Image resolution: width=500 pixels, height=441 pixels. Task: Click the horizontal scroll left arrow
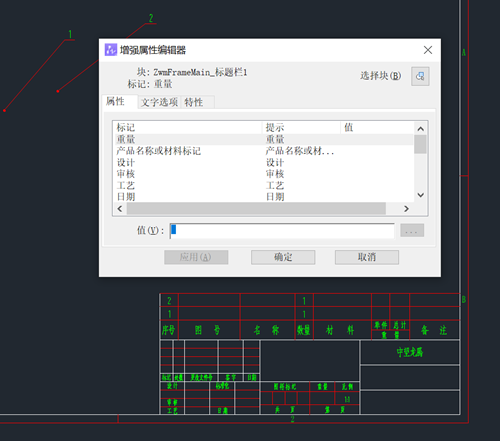click(120, 209)
